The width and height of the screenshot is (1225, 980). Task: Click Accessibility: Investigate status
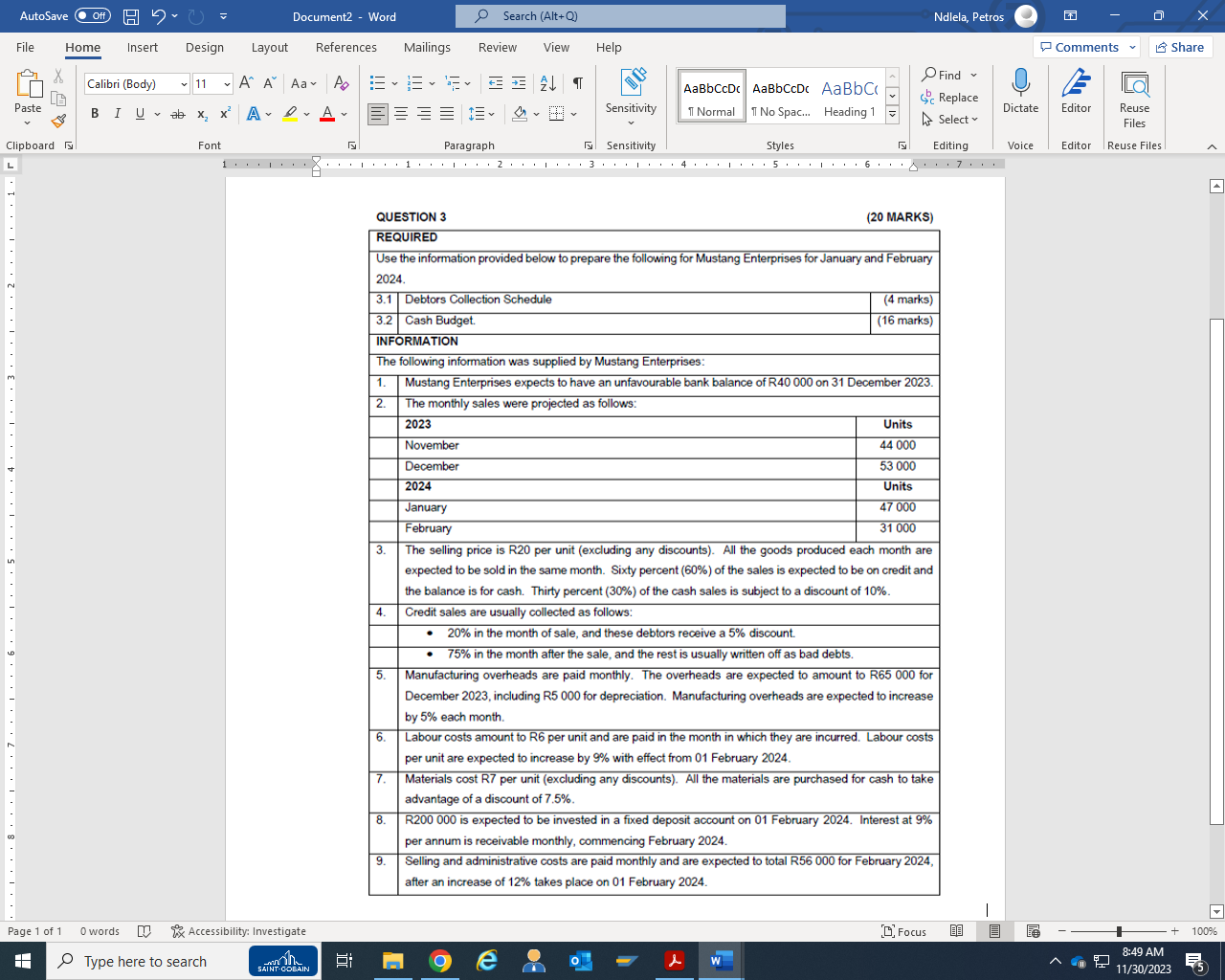[x=238, y=931]
